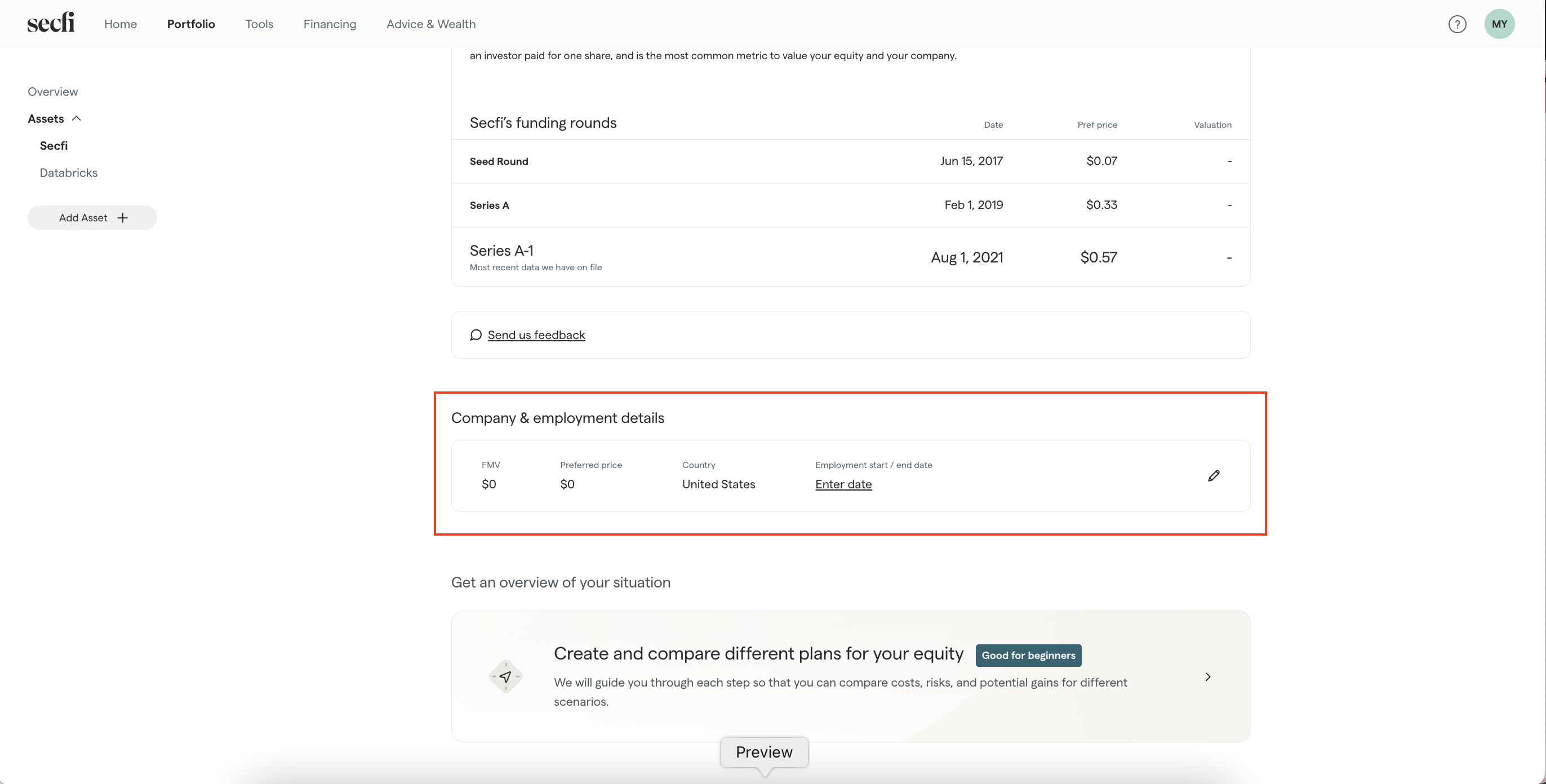The image size is (1546, 784).
Task: Click the Good for beginners badge
Action: tap(1028, 655)
